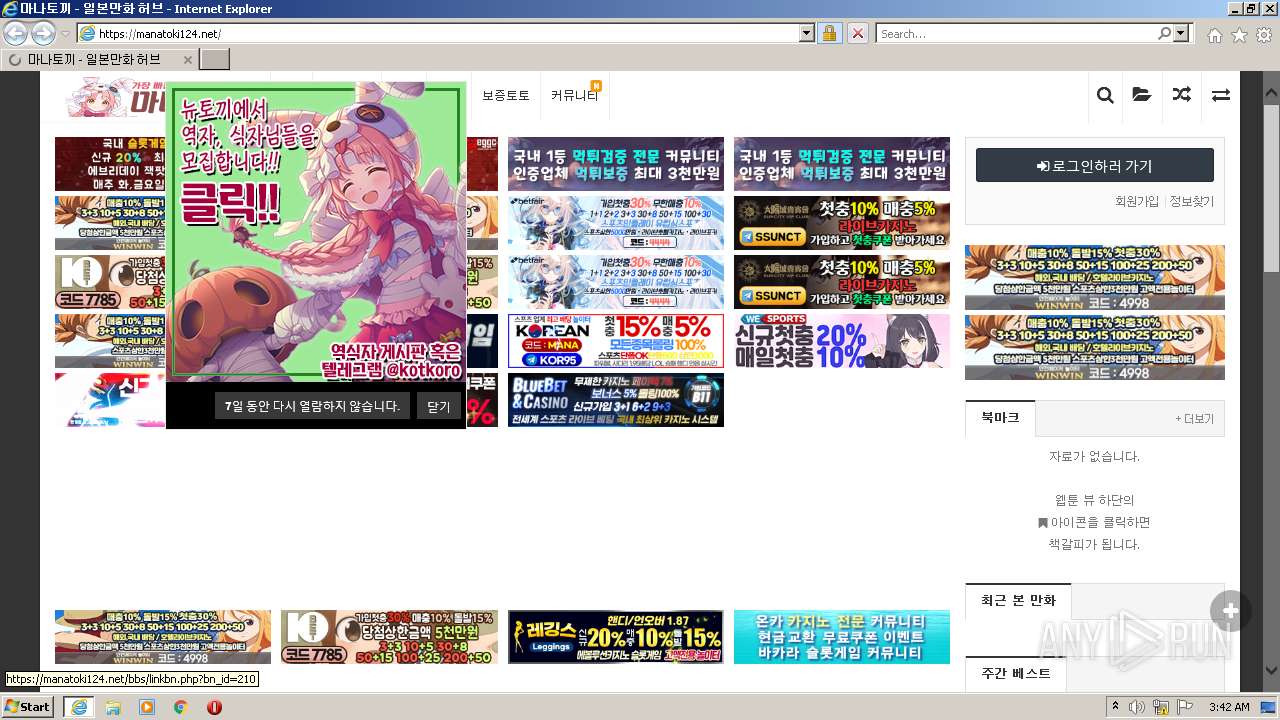Open the 커뮤니티 menu item

[574, 96]
